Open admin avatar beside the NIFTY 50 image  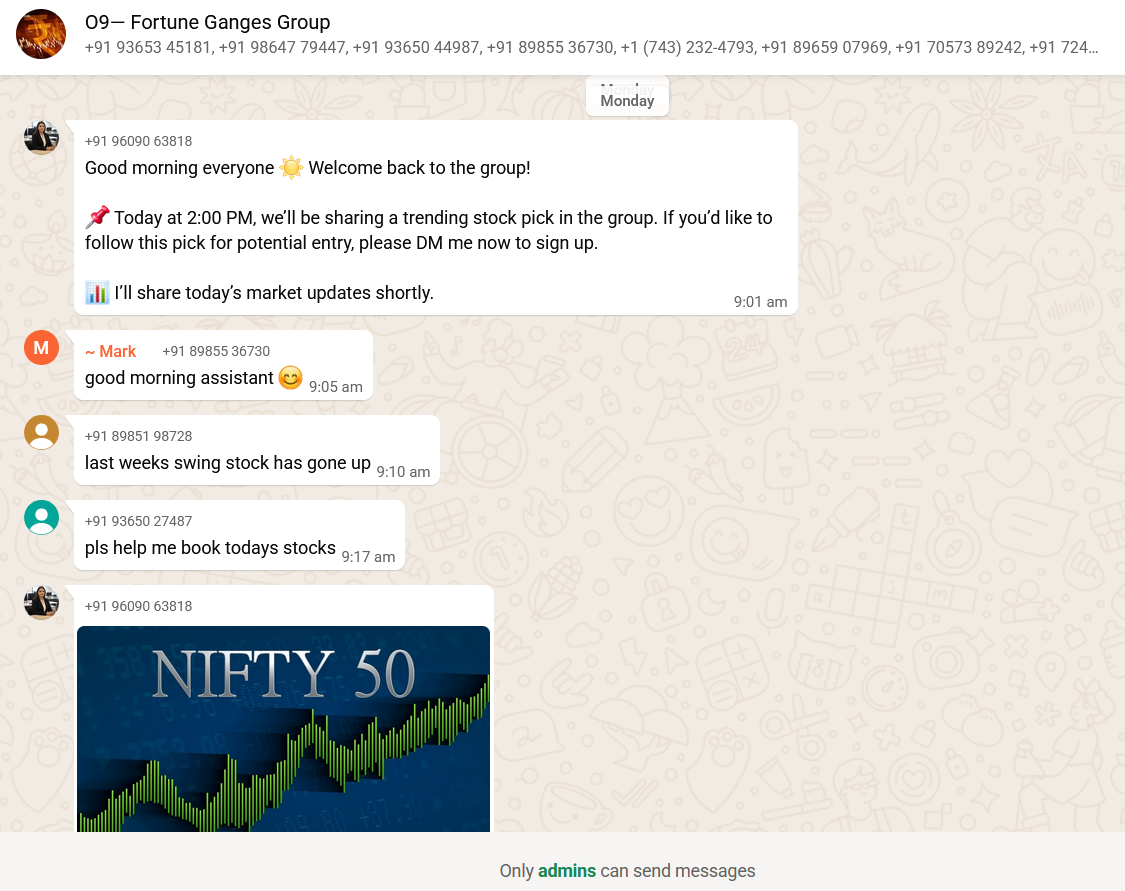tap(42, 603)
